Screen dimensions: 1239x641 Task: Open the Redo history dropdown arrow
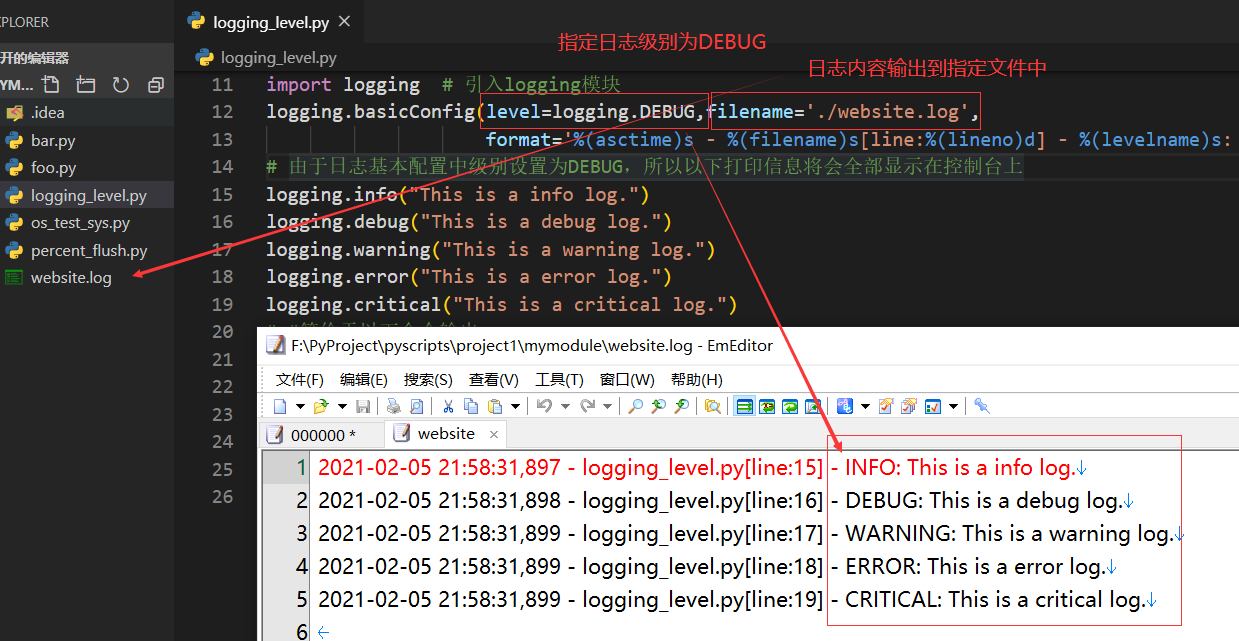607,406
